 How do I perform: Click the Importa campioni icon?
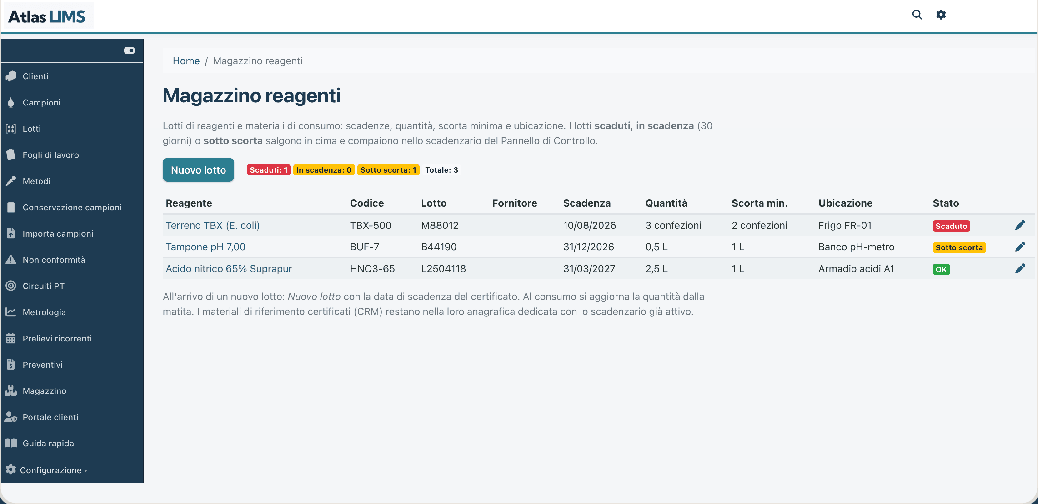[x=11, y=234]
